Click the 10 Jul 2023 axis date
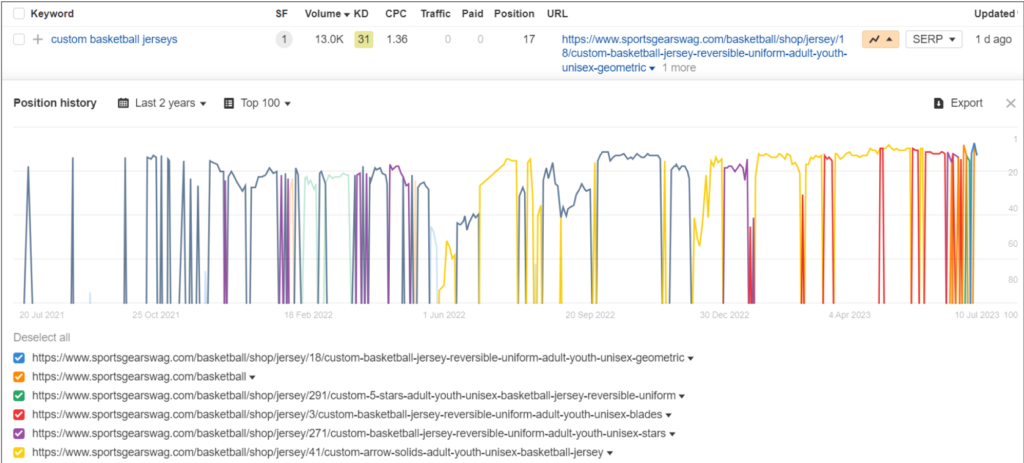Viewport: 1024px width, 463px height. coord(978,315)
